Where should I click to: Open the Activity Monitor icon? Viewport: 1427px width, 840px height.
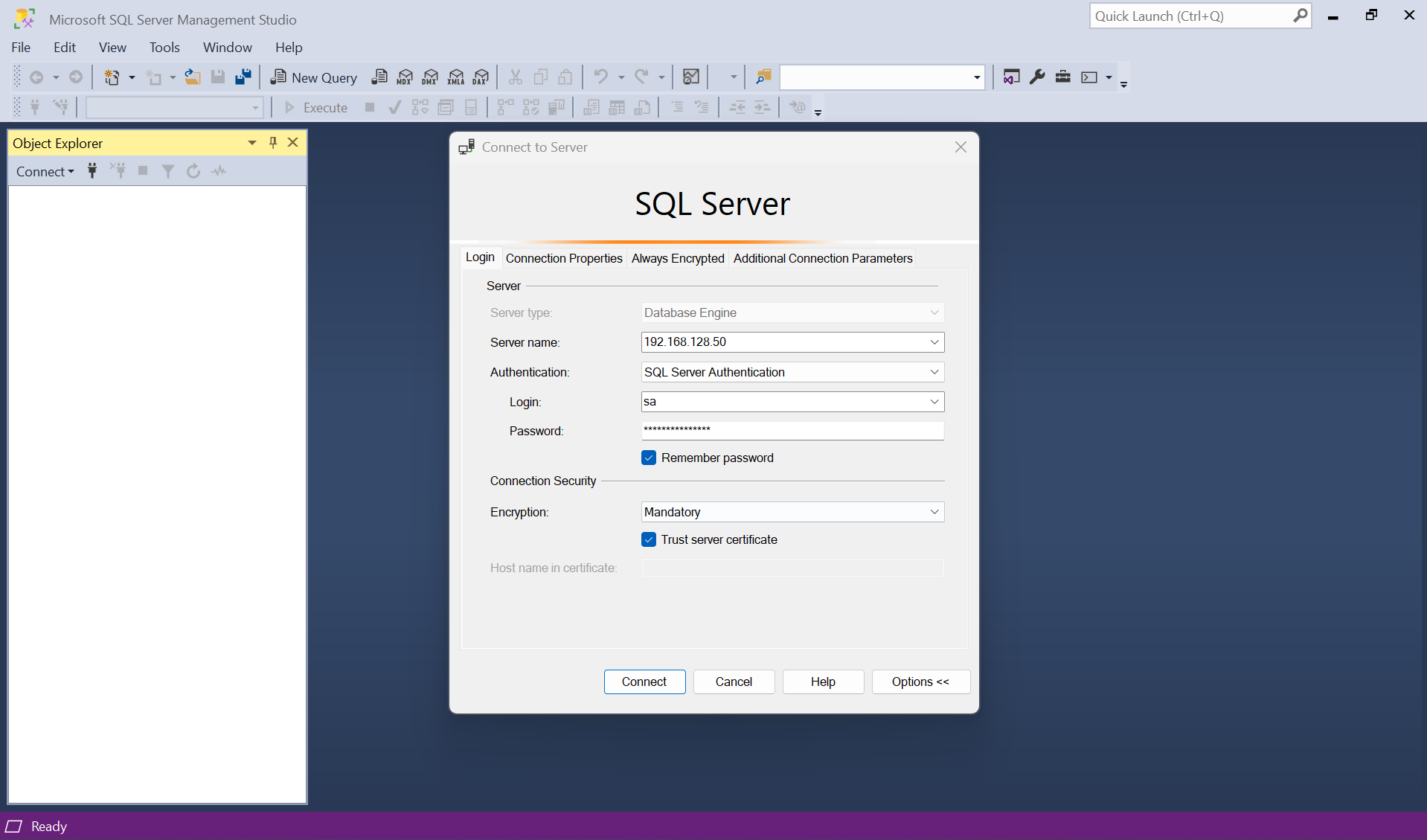click(691, 77)
